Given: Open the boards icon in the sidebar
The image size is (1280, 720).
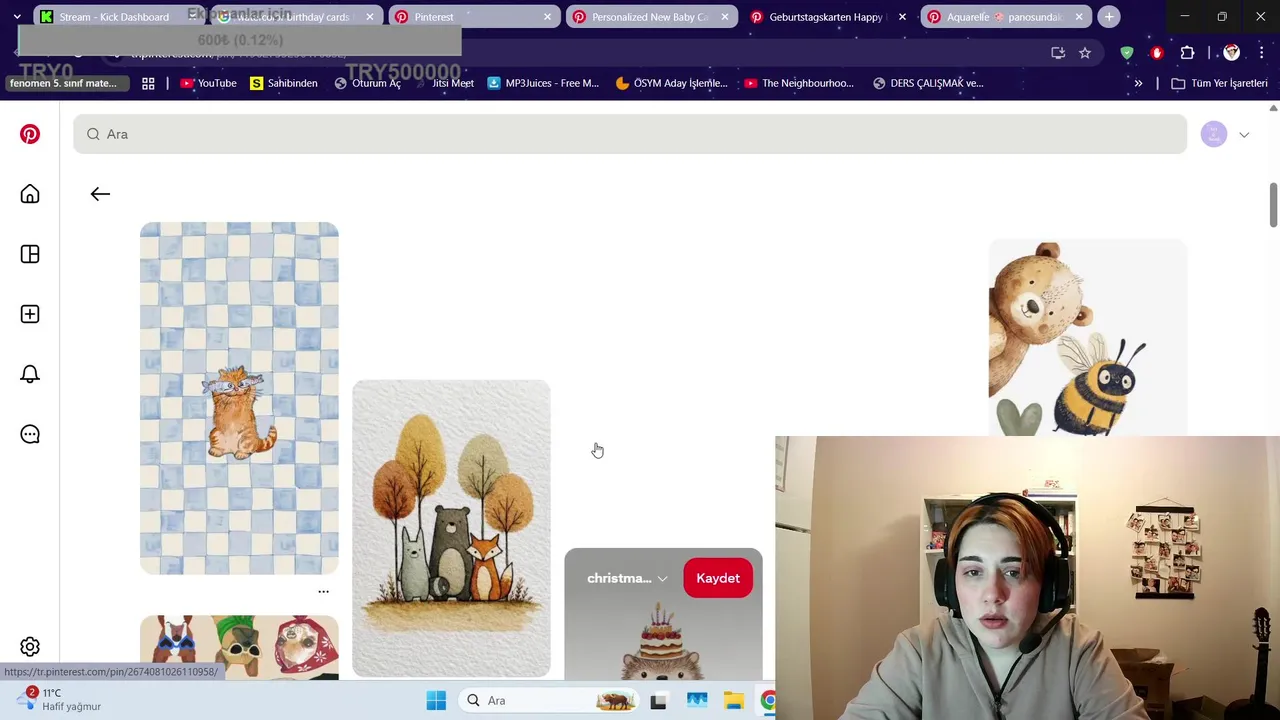Looking at the screenshot, I should (x=30, y=254).
